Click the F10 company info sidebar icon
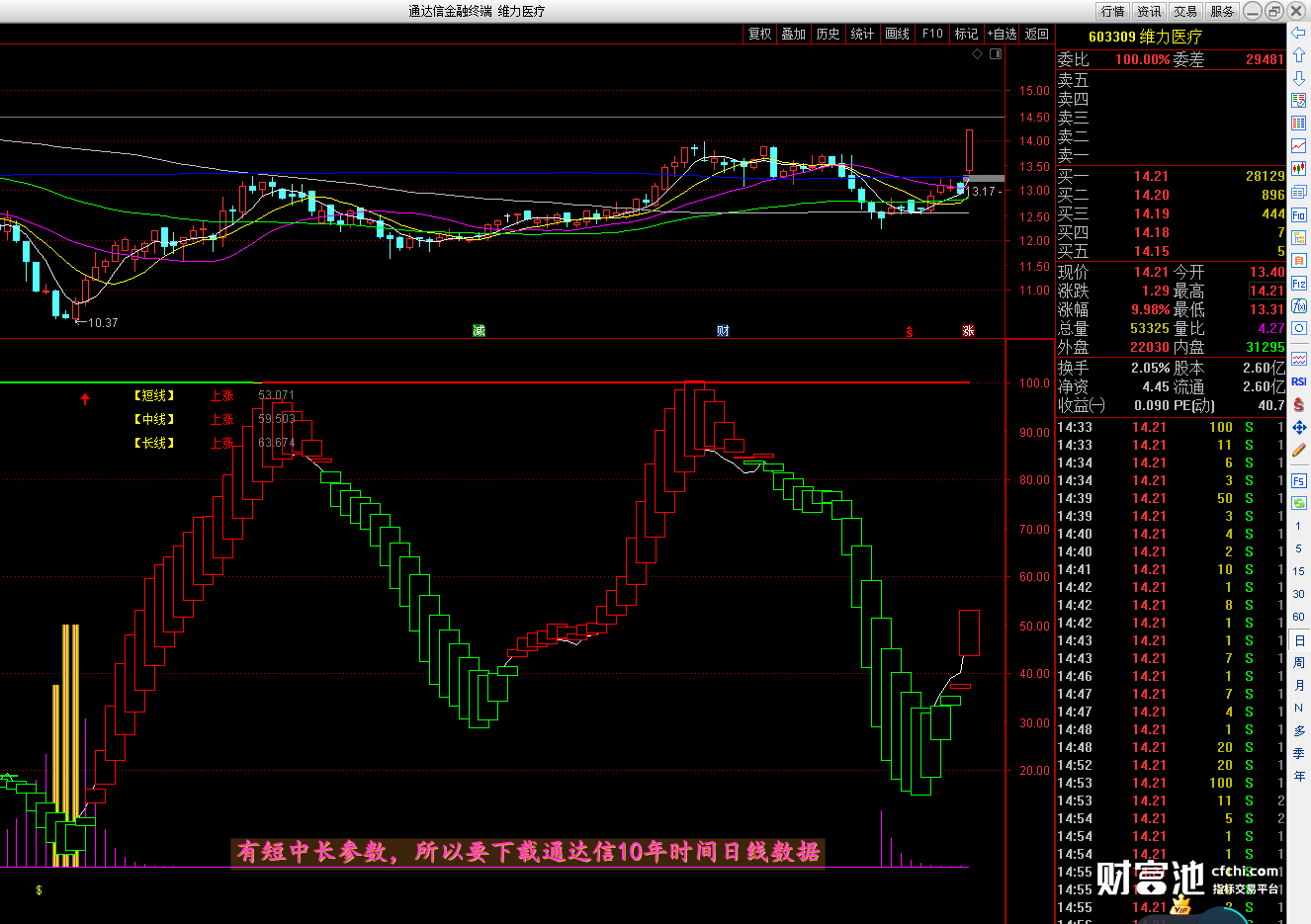The width and height of the screenshot is (1311, 924). [x=1299, y=214]
